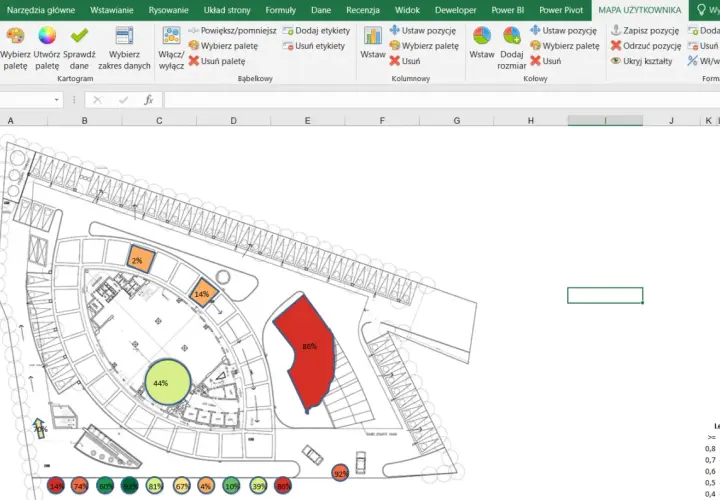Toggle Ukryj kształty shape visibility
This screenshot has height=500, width=720.
(641, 61)
